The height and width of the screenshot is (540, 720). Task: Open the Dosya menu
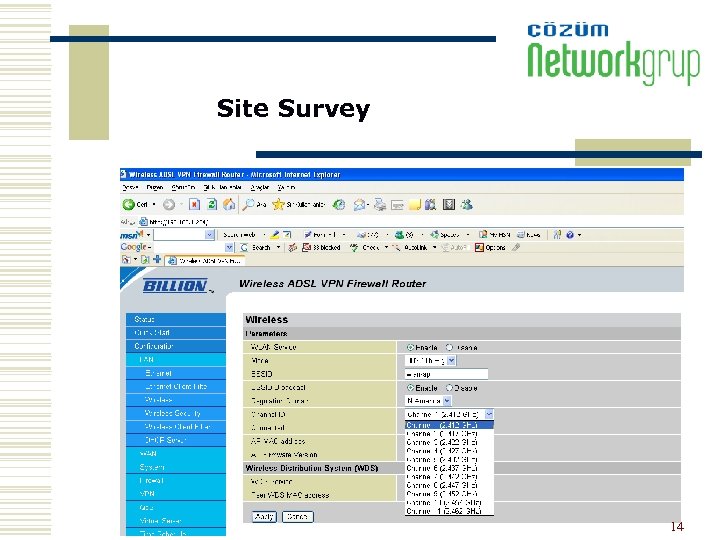(x=130, y=187)
